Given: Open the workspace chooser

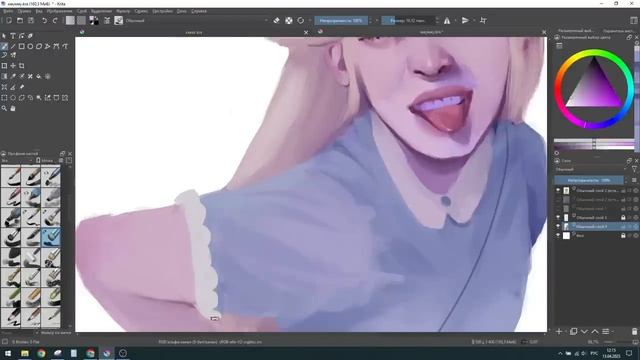Looking at the screenshot, I should 634,20.
